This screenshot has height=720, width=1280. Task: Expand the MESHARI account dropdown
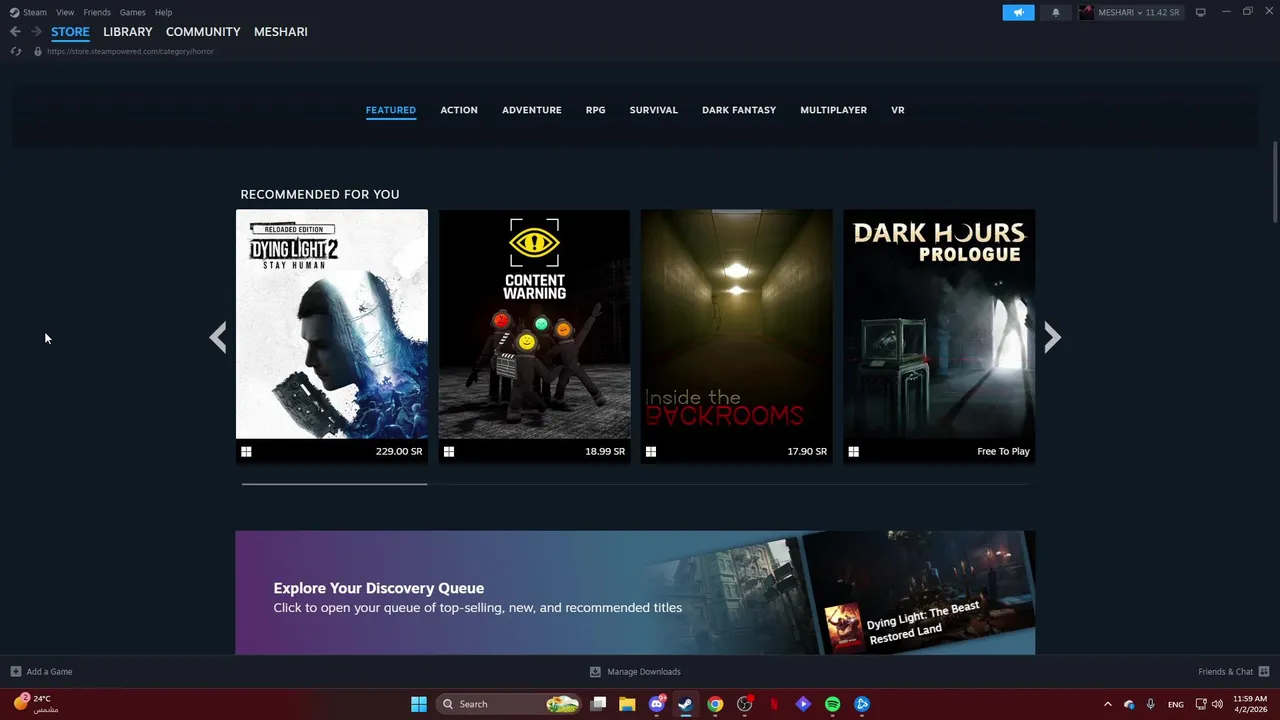tap(1130, 12)
